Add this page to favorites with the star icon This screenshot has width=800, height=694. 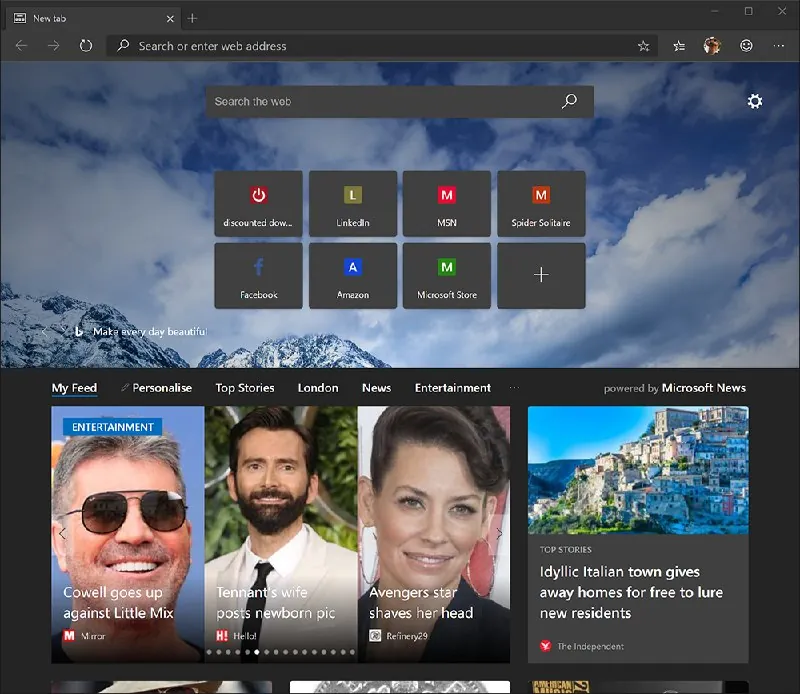(x=643, y=46)
